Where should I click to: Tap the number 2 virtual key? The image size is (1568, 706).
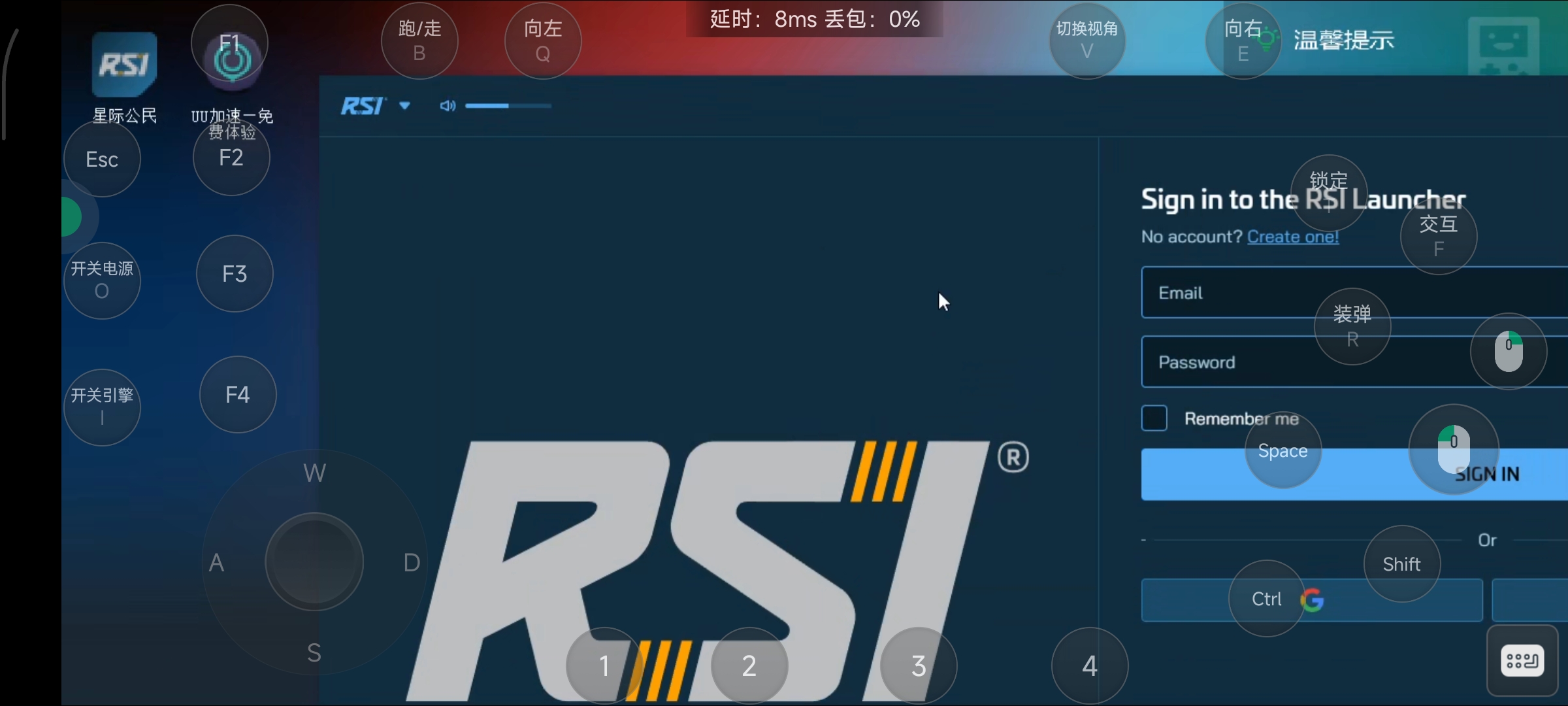(749, 665)
